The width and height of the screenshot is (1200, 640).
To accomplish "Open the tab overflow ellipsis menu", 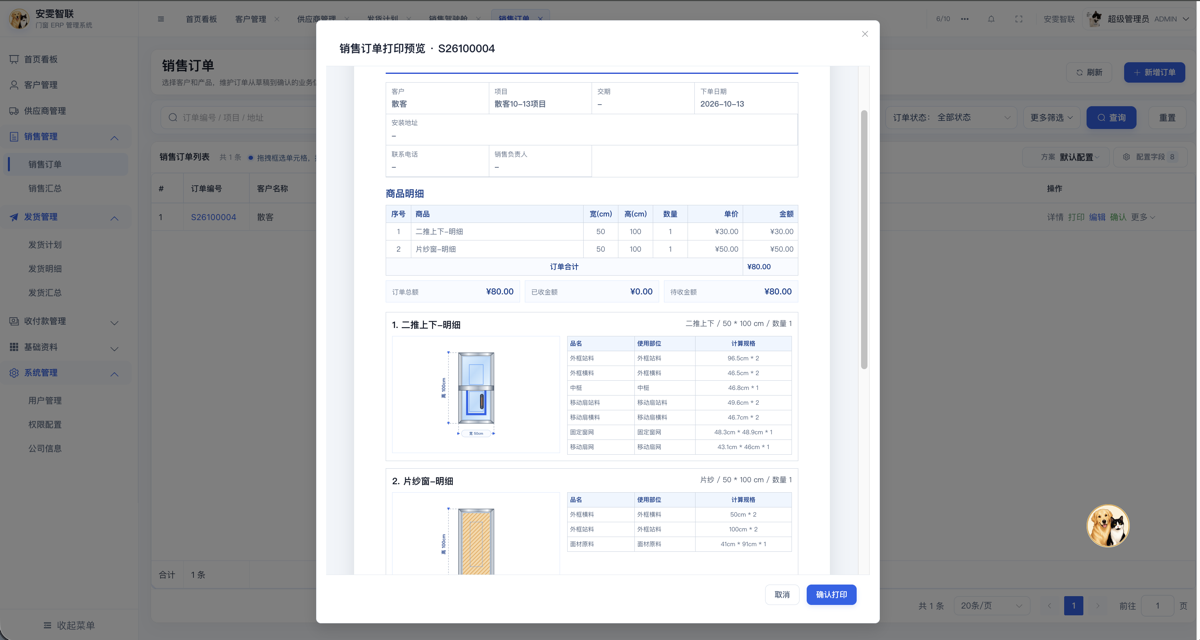I will (965, 19).
